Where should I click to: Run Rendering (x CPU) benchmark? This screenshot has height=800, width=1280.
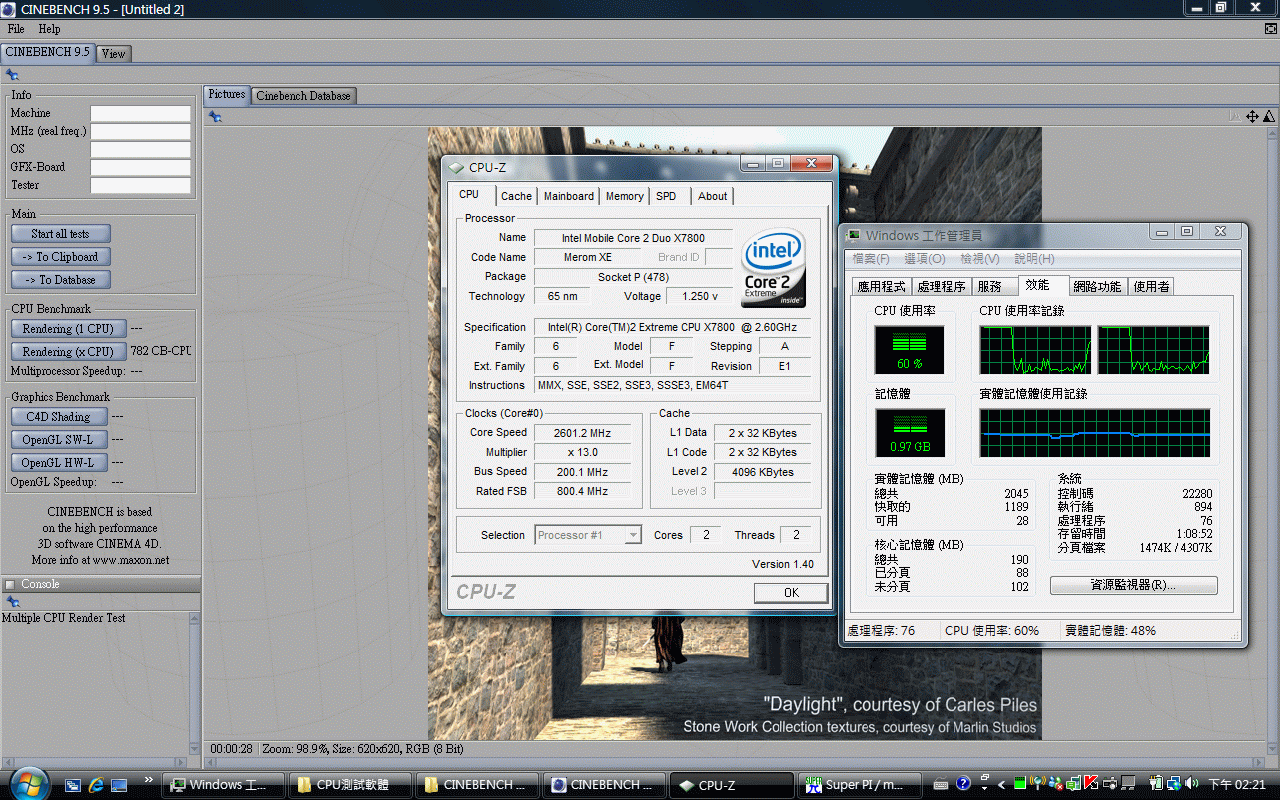point(69,351)
